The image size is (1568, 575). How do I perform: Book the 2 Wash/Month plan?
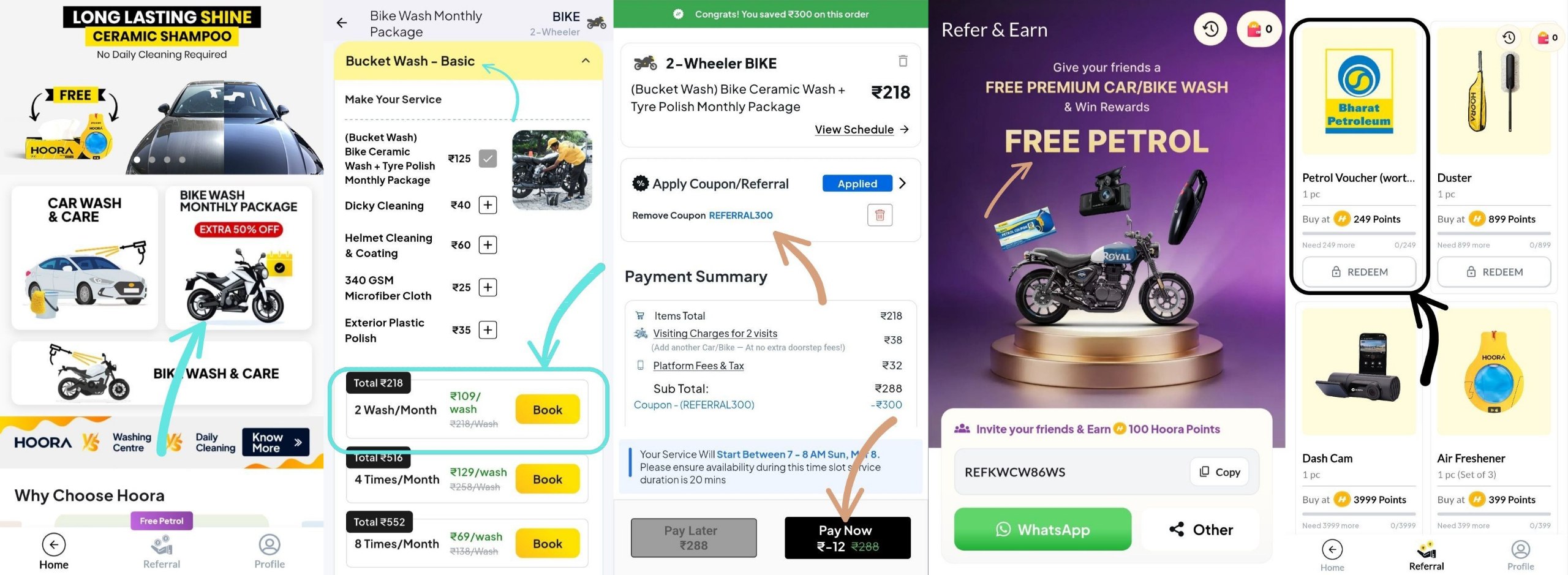tap(547, 410)
